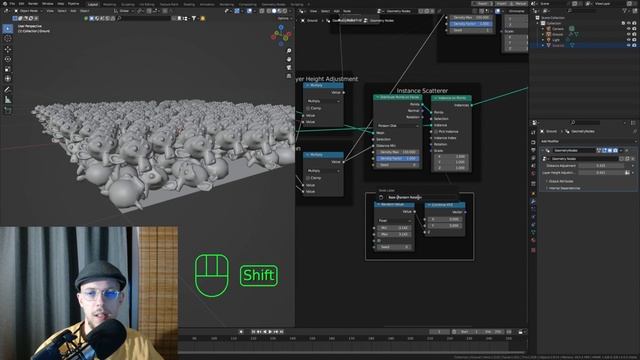Open the Edit menu
The width and height of the screenshot is (640, 360).
coord(21,4)
